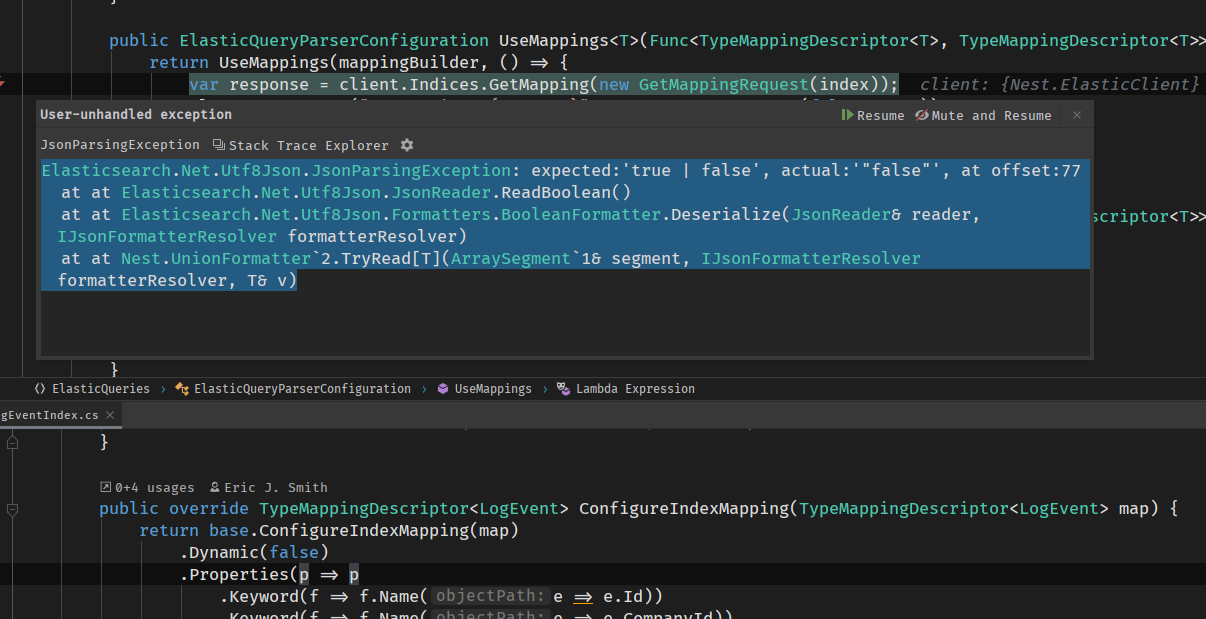Close the gEventIndex.cs editor tab

pyautogui.click(x=110, y=415)
